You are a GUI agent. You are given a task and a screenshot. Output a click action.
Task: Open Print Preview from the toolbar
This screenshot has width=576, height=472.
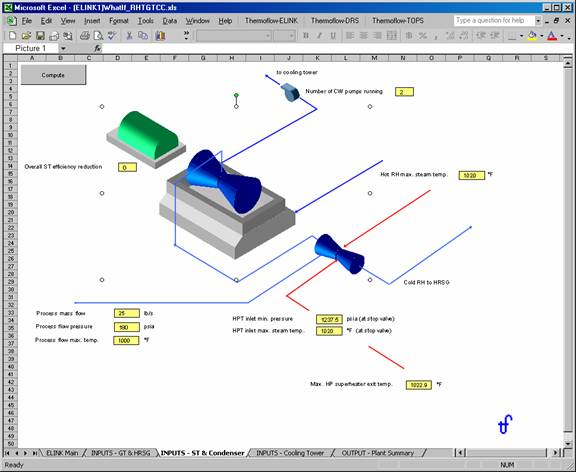click(x=98, y=36)
